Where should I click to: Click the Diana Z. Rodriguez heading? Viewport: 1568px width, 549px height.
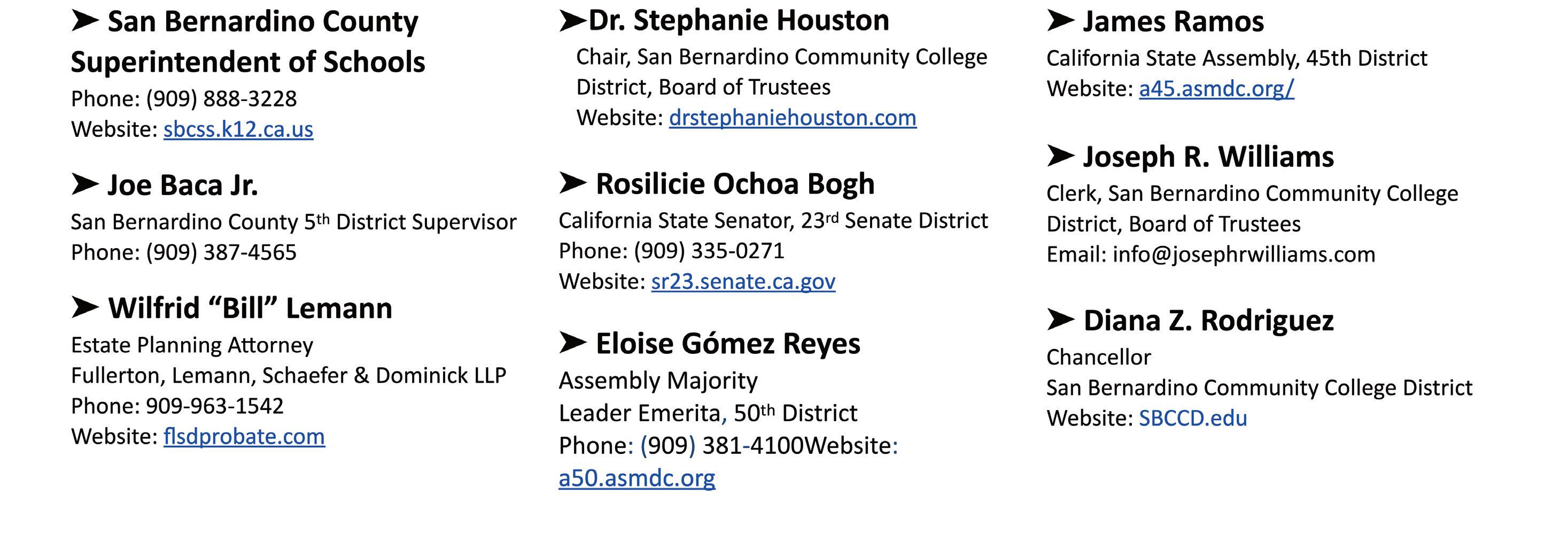1208,321
